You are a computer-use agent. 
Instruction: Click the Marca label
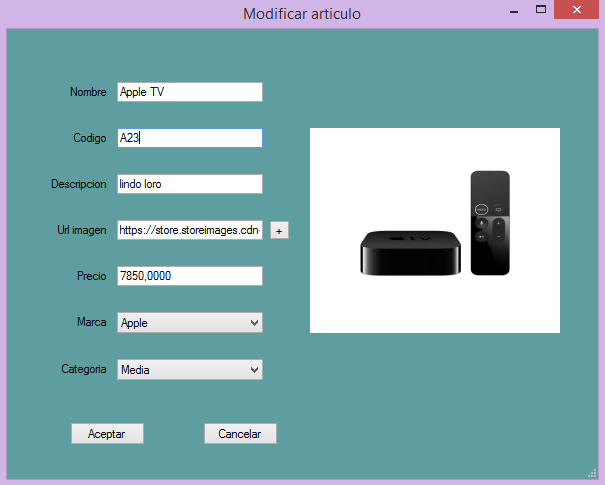tap(91, 322)
